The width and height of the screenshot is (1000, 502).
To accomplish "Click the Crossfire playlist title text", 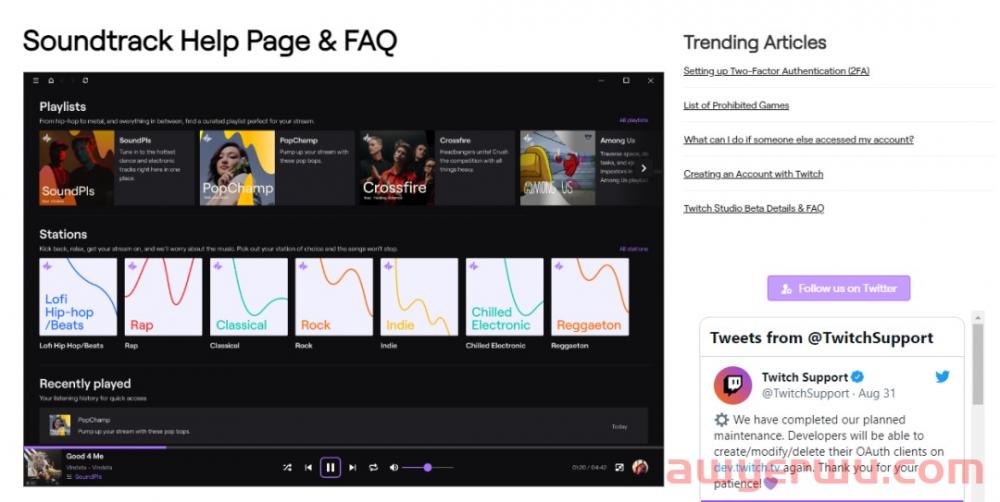I will [455, 140].
